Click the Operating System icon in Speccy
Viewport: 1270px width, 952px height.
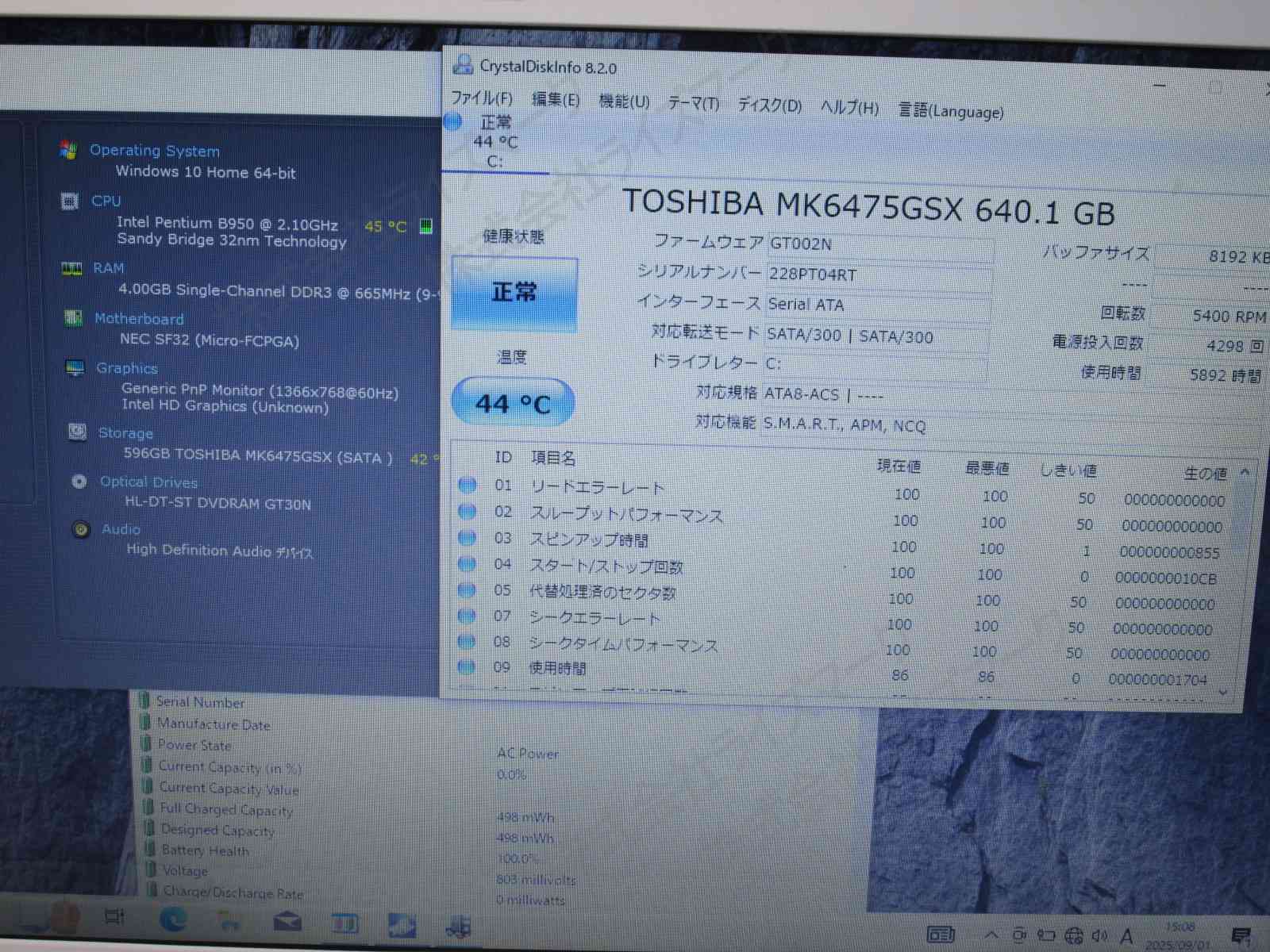(69, 150)
